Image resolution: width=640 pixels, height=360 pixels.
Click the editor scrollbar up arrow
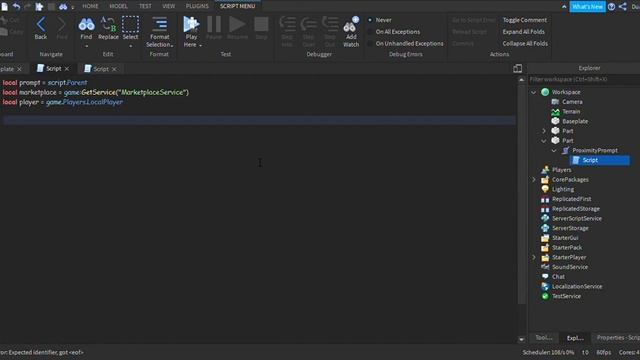521,80
